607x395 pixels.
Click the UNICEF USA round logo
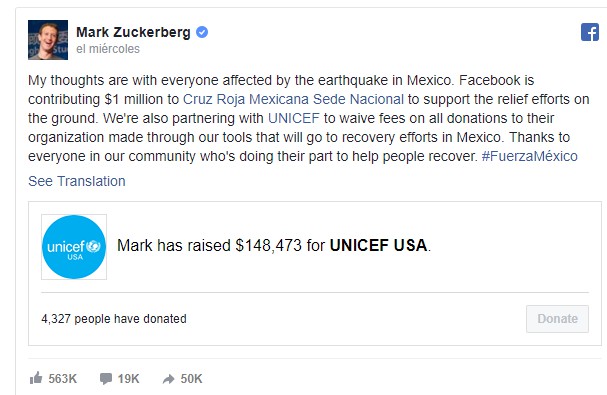[74, 247]
